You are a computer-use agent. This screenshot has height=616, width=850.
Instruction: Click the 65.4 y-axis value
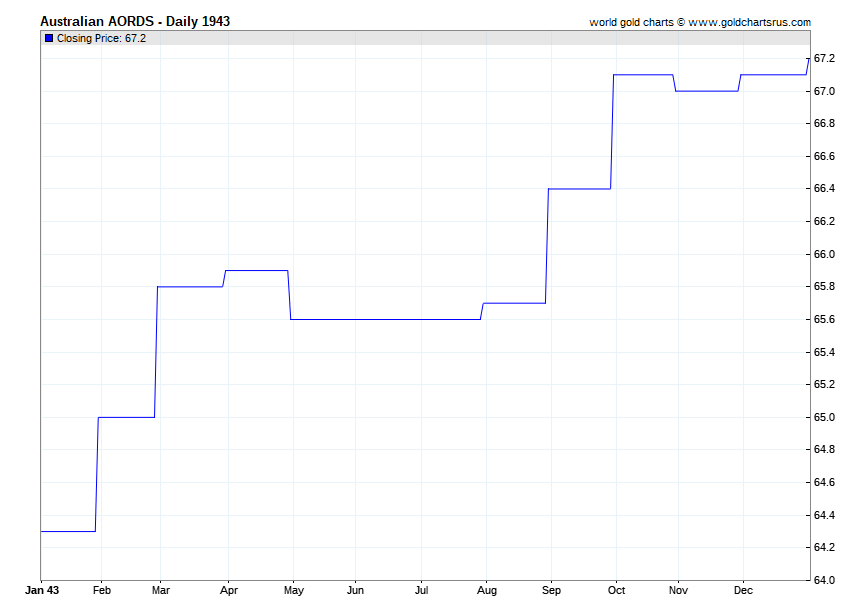[x=824, y=352]
